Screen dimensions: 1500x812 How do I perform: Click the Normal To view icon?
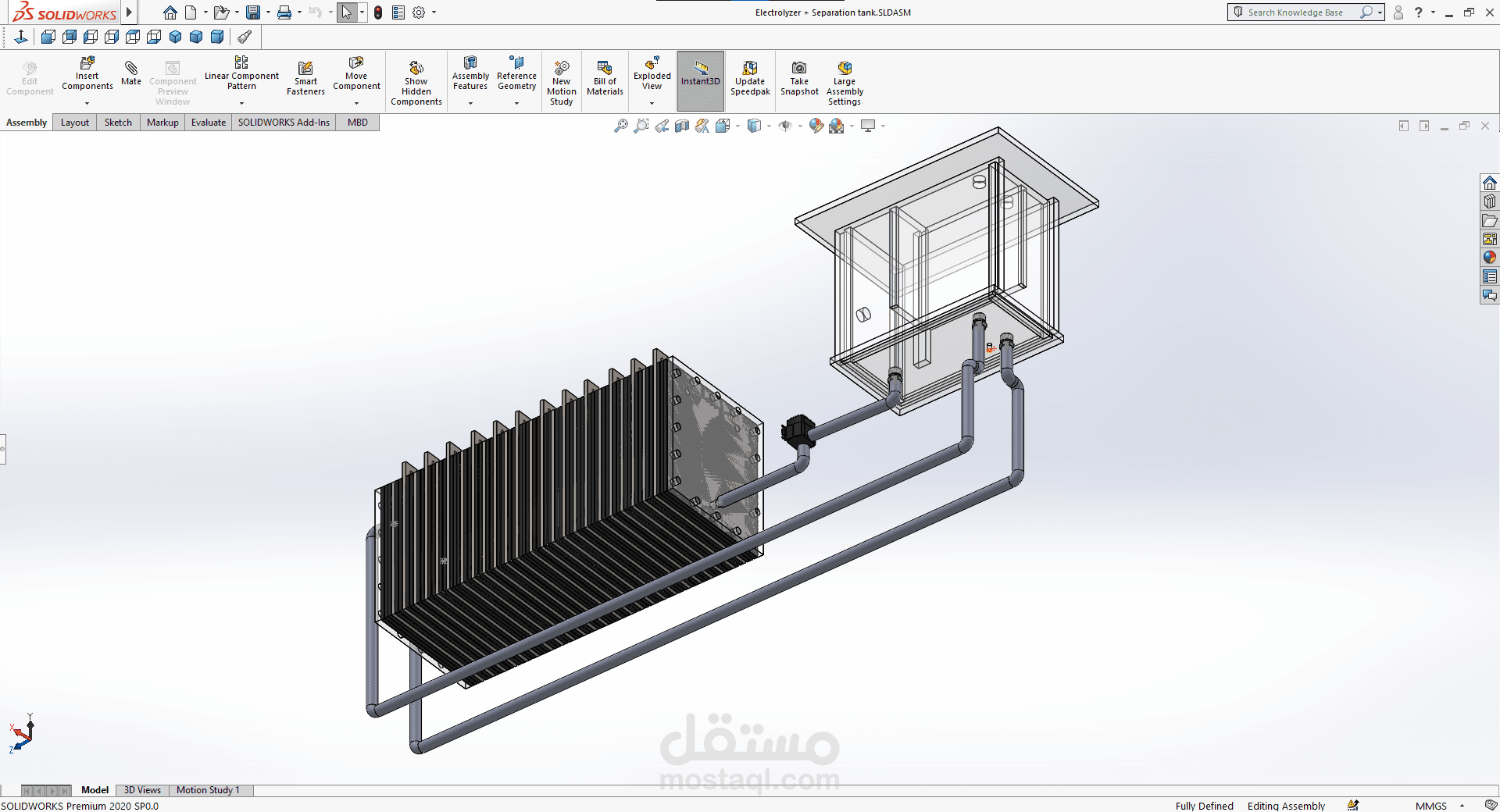pyautogui.click(x=21, y=37)
